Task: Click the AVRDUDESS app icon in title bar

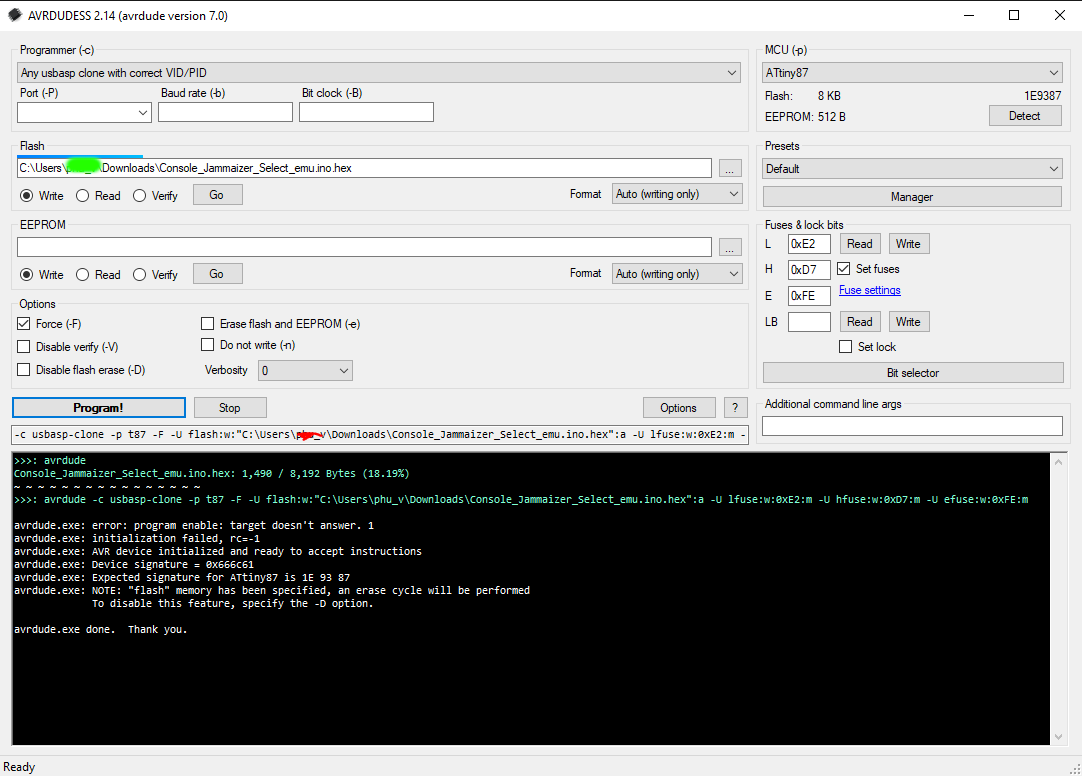Action: 14,15
